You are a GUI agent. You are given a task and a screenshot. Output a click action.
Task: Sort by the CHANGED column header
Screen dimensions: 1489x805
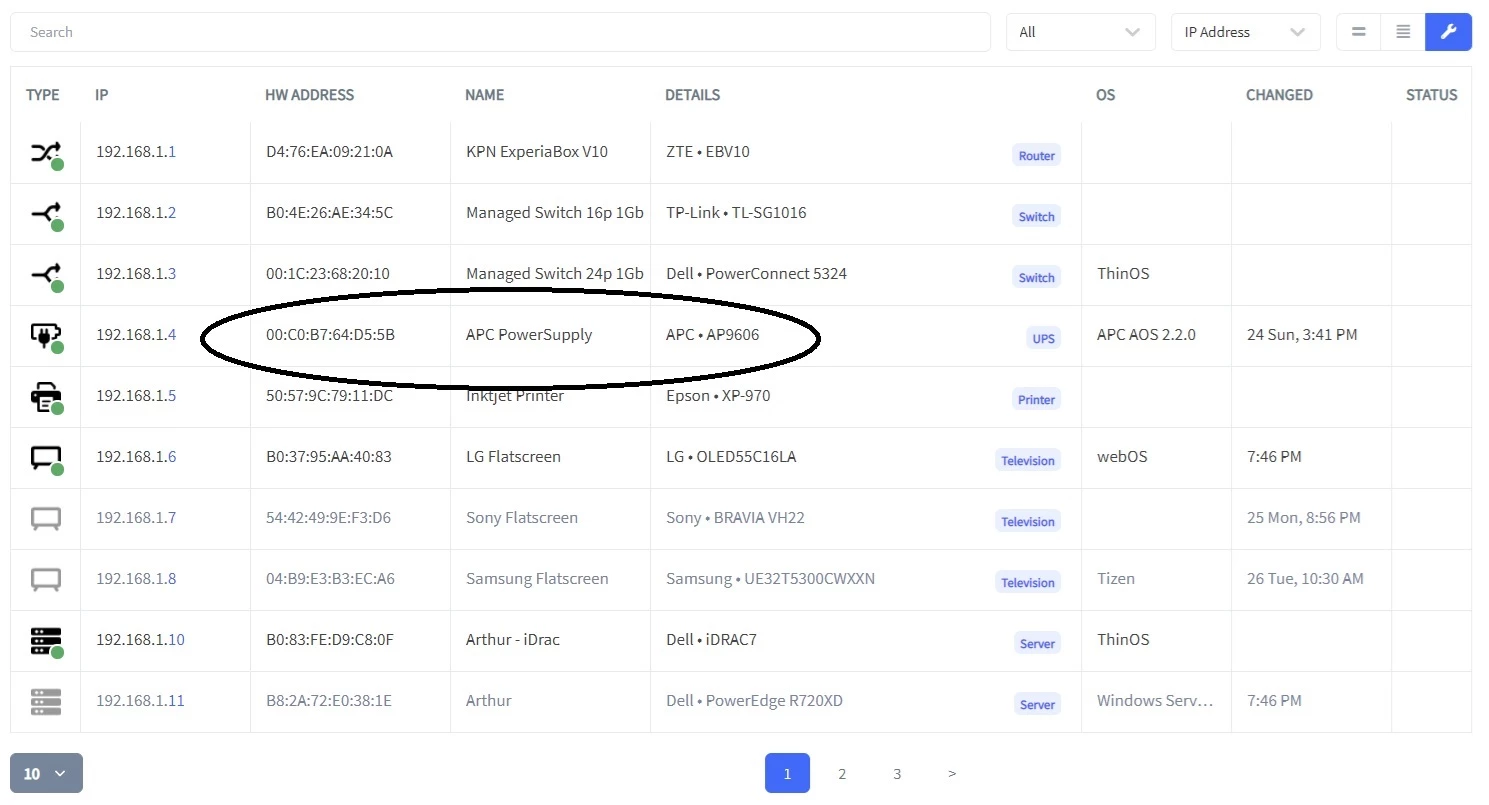1279,95
